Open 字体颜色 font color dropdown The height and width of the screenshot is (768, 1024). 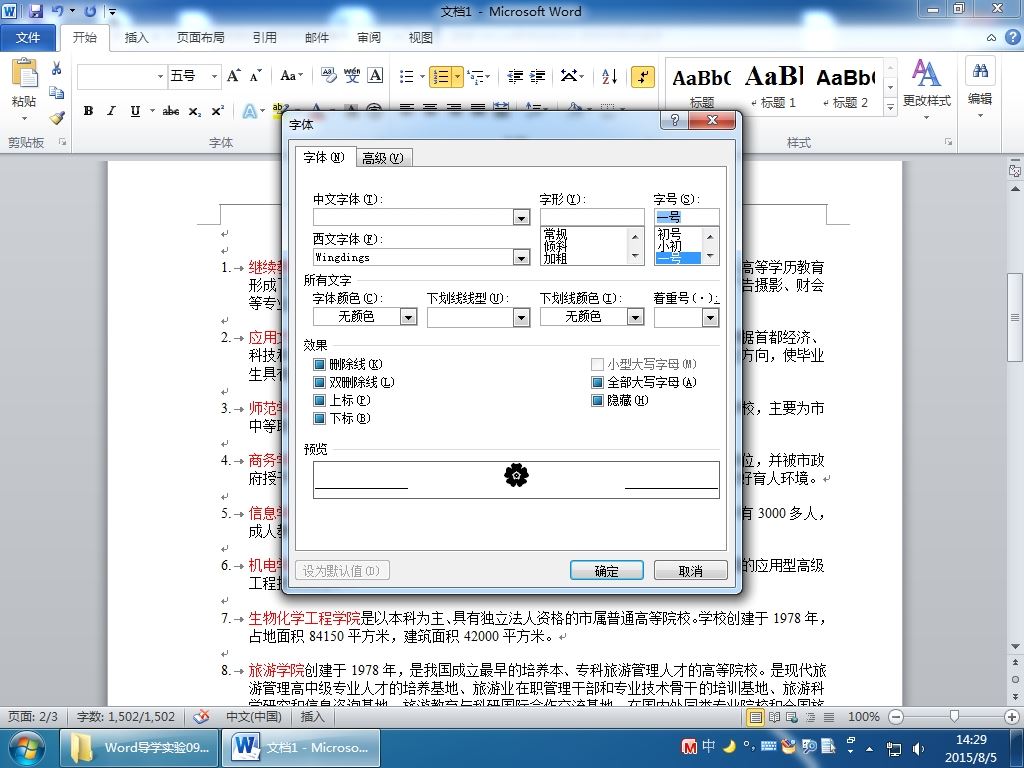pos(408,317)
